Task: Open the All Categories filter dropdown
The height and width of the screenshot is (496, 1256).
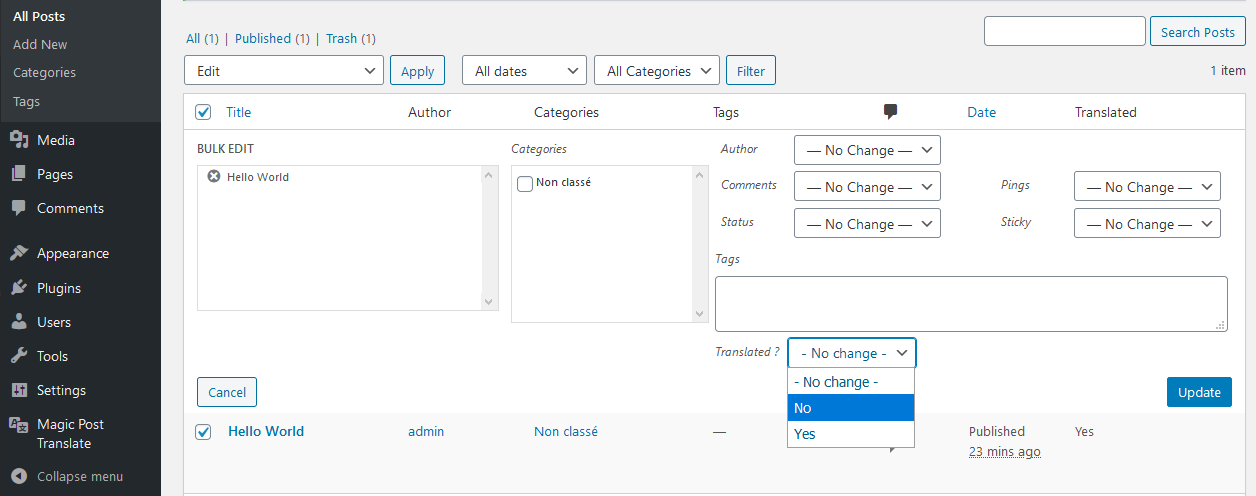Action: coord(656,71)
